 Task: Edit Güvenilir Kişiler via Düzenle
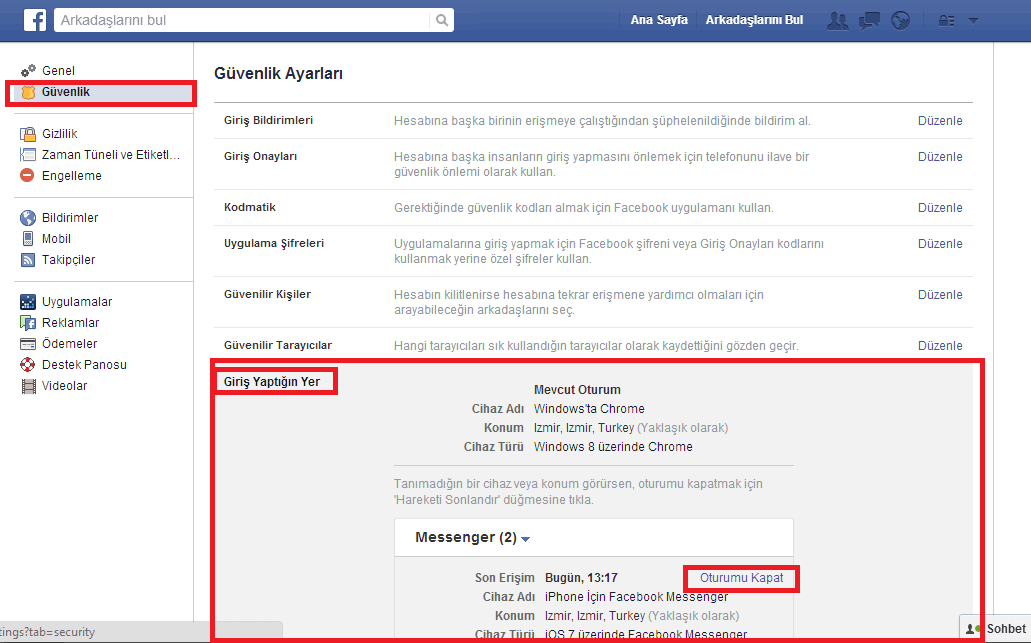coord(940,295)
